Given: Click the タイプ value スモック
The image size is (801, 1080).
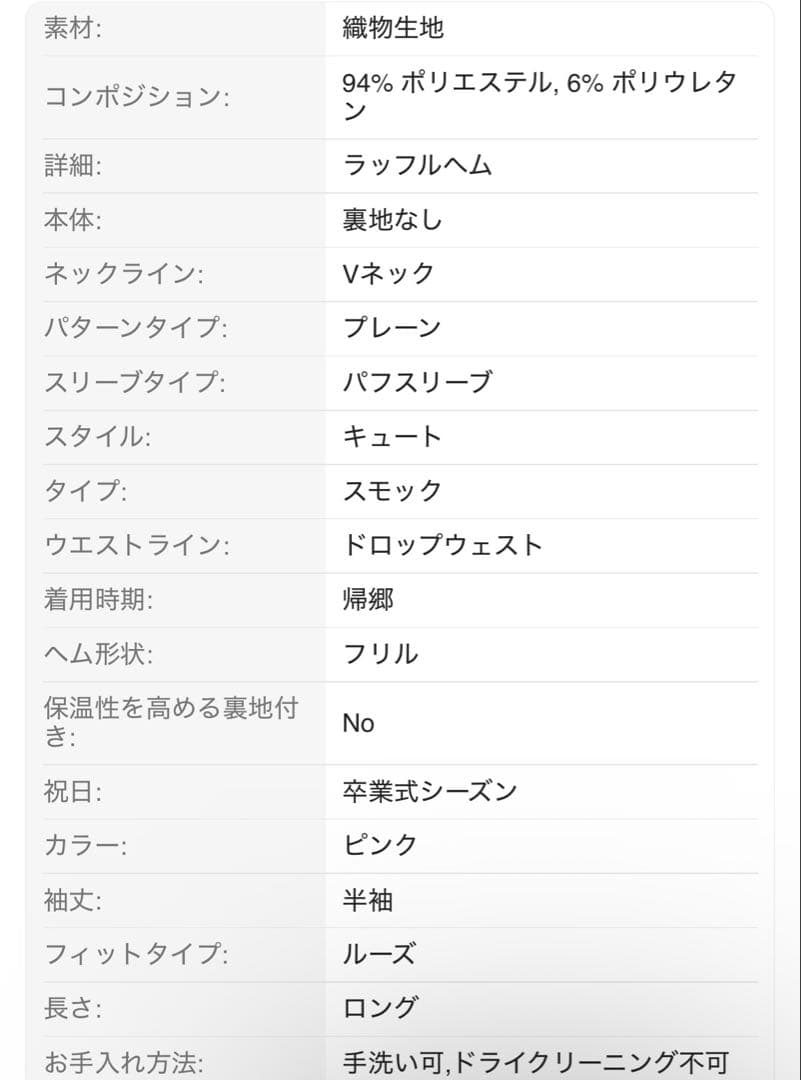Looking at the screenshot, I should coord(392,491).
